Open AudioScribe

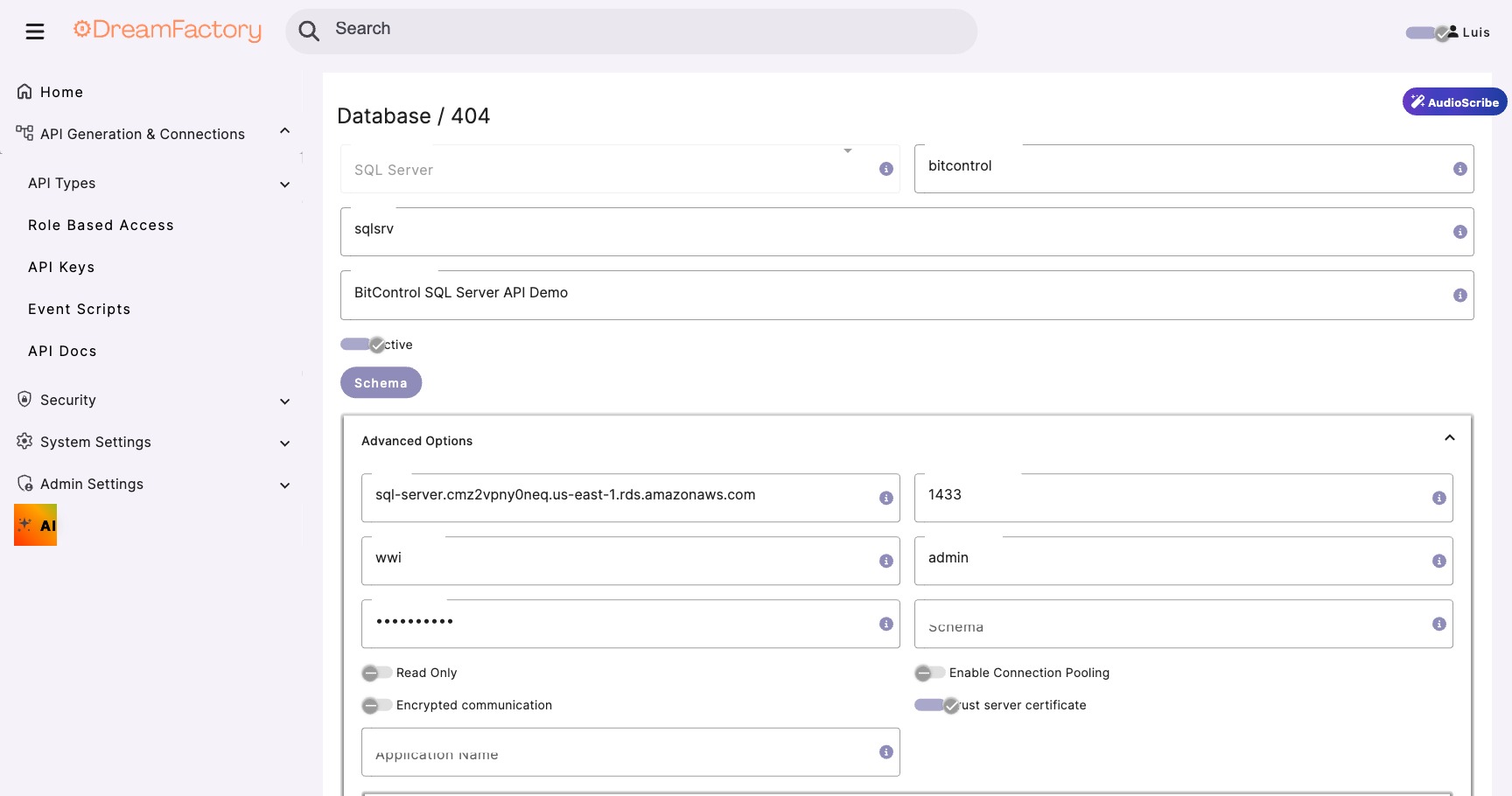tap(1453, 101)
